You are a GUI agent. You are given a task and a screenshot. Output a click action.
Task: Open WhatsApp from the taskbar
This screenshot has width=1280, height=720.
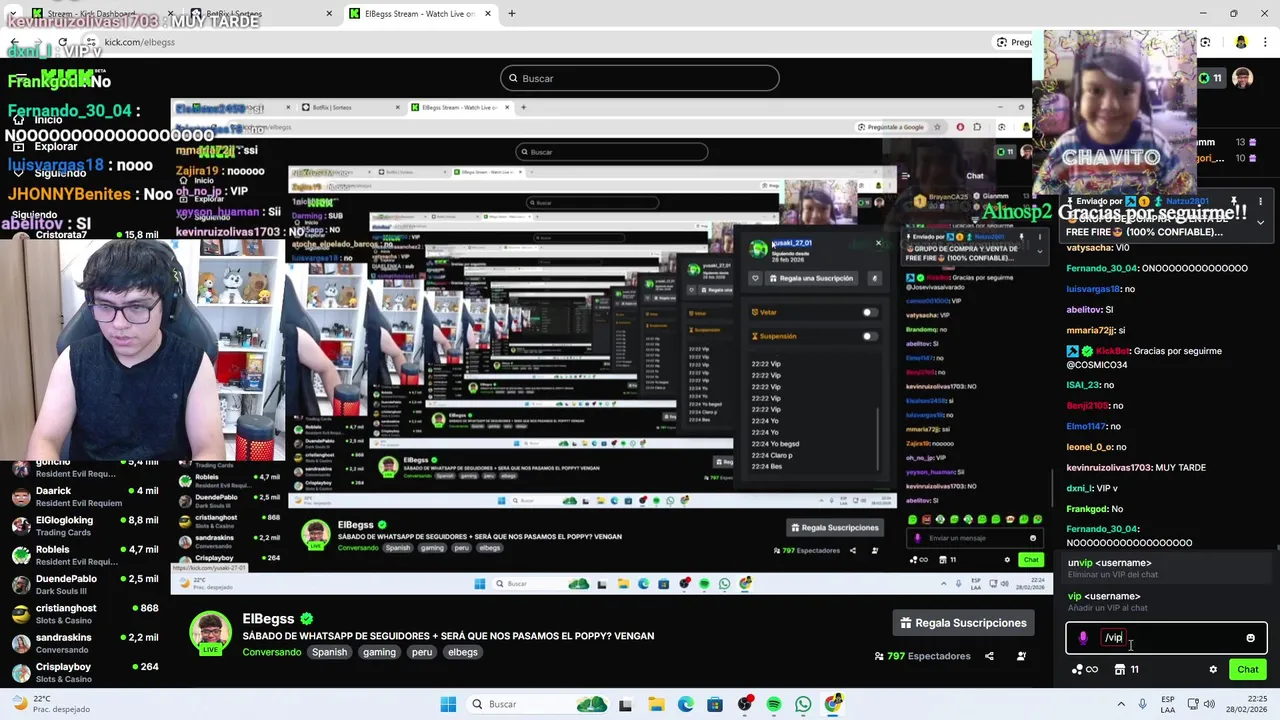coord(803,704)
